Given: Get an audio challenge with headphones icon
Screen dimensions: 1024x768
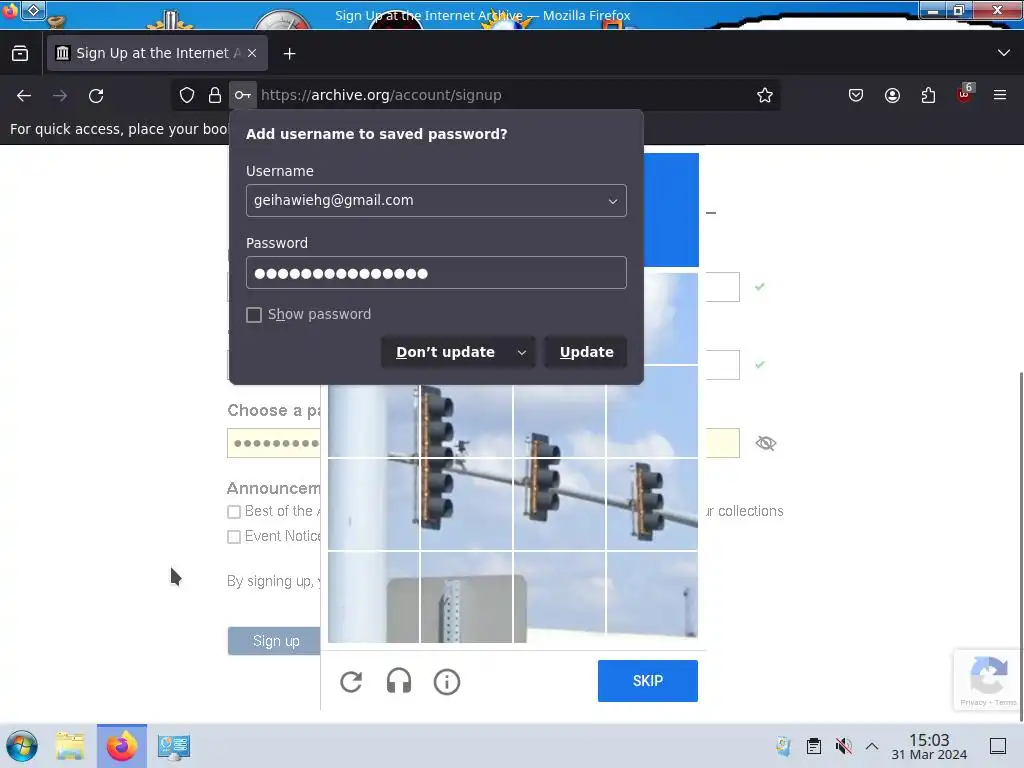Looking at the screenshot, I should click(x=399, y=682).
